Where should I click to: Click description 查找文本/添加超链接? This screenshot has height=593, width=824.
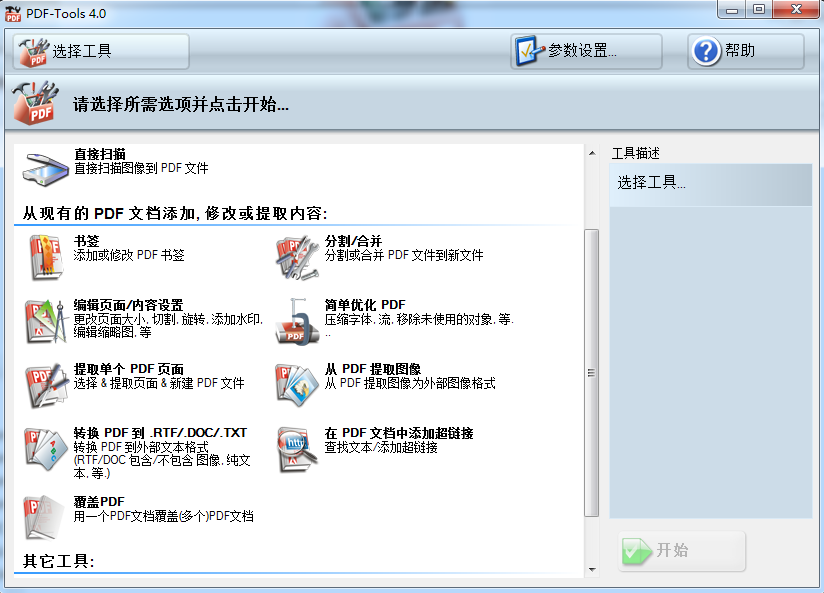coord(381,447)
